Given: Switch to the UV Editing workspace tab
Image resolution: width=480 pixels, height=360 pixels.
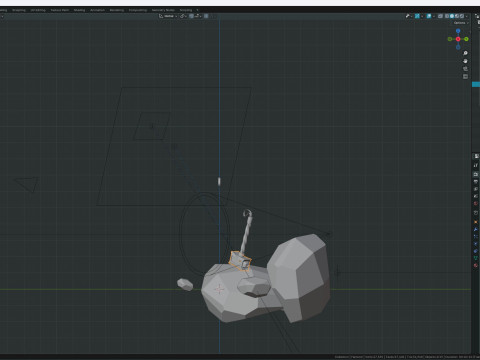Looking at the screenshot, I should (38, 10).
